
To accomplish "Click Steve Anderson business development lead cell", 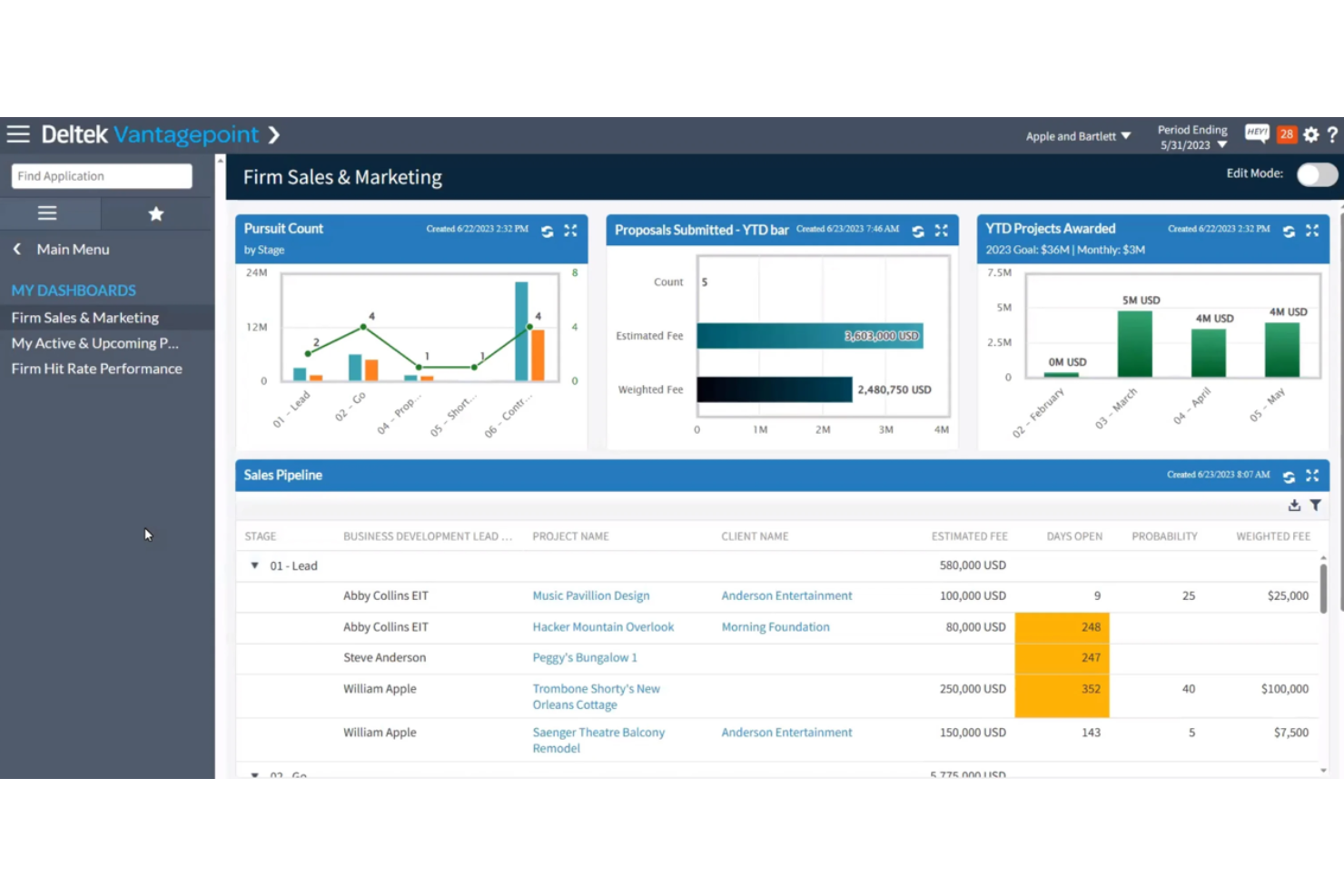I will click(x=384, y=658).
